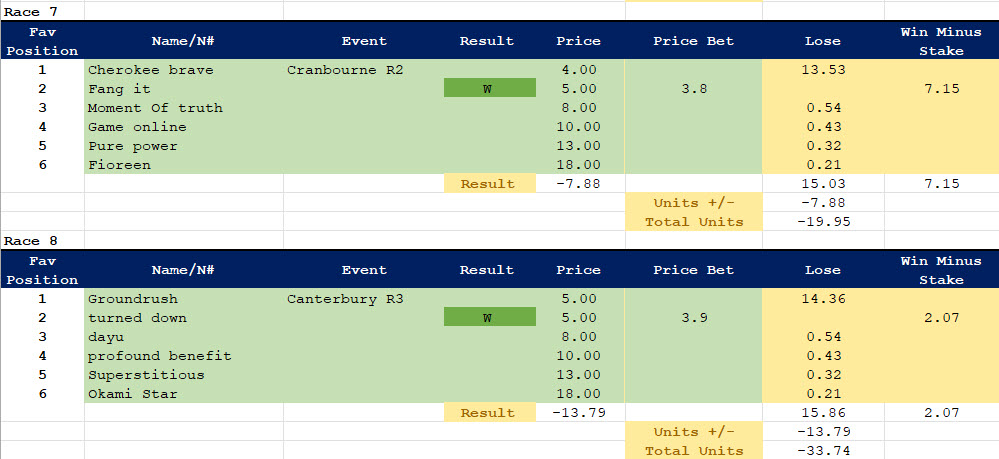Select the Price Bet value 3.8
Viewport: 999px width, 459px height.
pyautogui.click(x=693, y=89)
